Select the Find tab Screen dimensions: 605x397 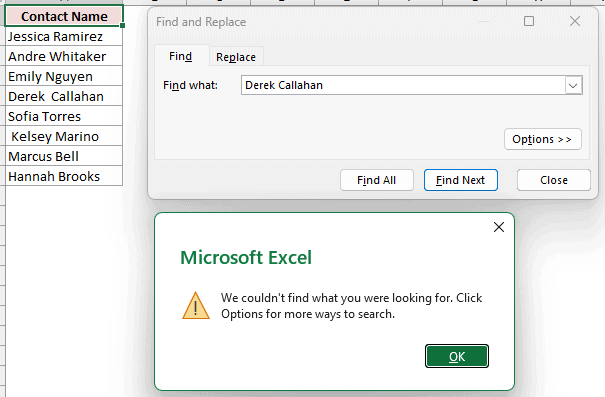click(181, 56)
